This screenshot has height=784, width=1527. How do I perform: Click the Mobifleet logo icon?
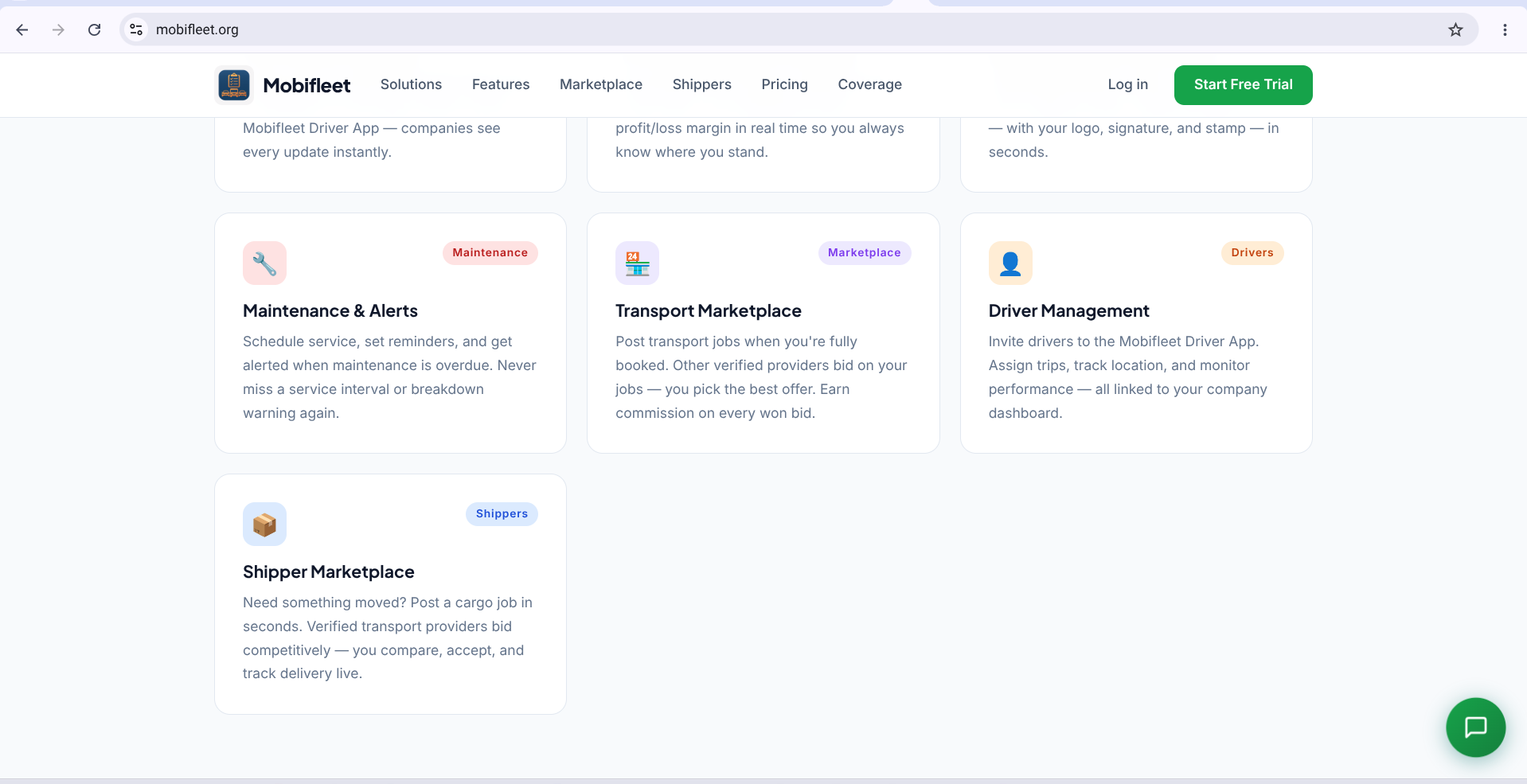[234, 85]
